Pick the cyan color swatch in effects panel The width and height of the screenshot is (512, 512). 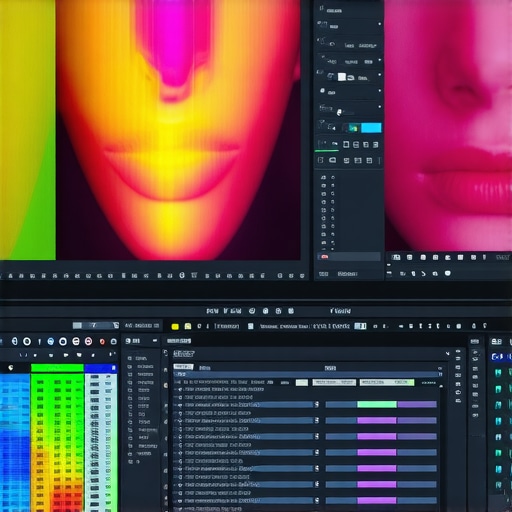pyautogui.click(x=371, y=128)
